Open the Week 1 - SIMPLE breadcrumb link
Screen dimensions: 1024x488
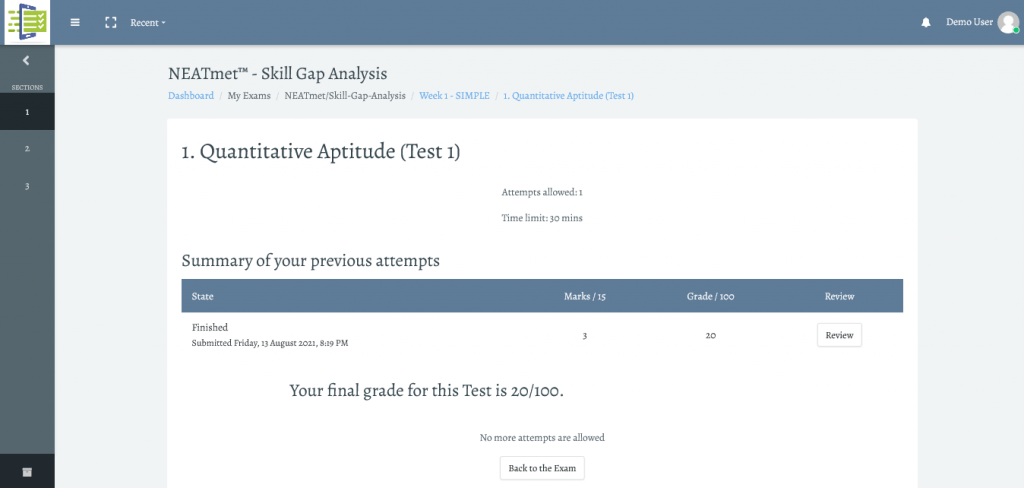[x=454, y=95]
